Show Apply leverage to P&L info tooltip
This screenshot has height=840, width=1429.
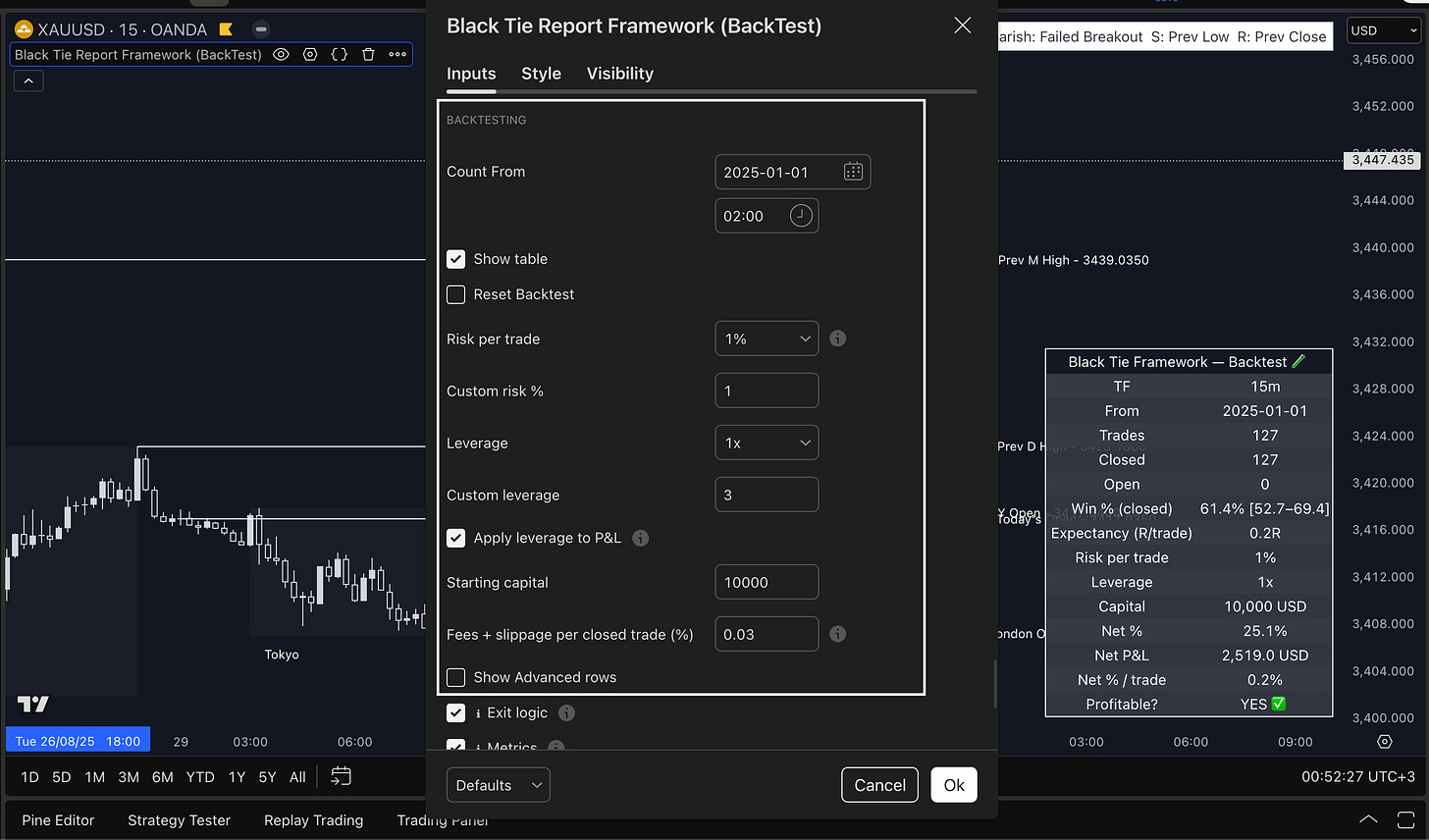pos(640,538)
